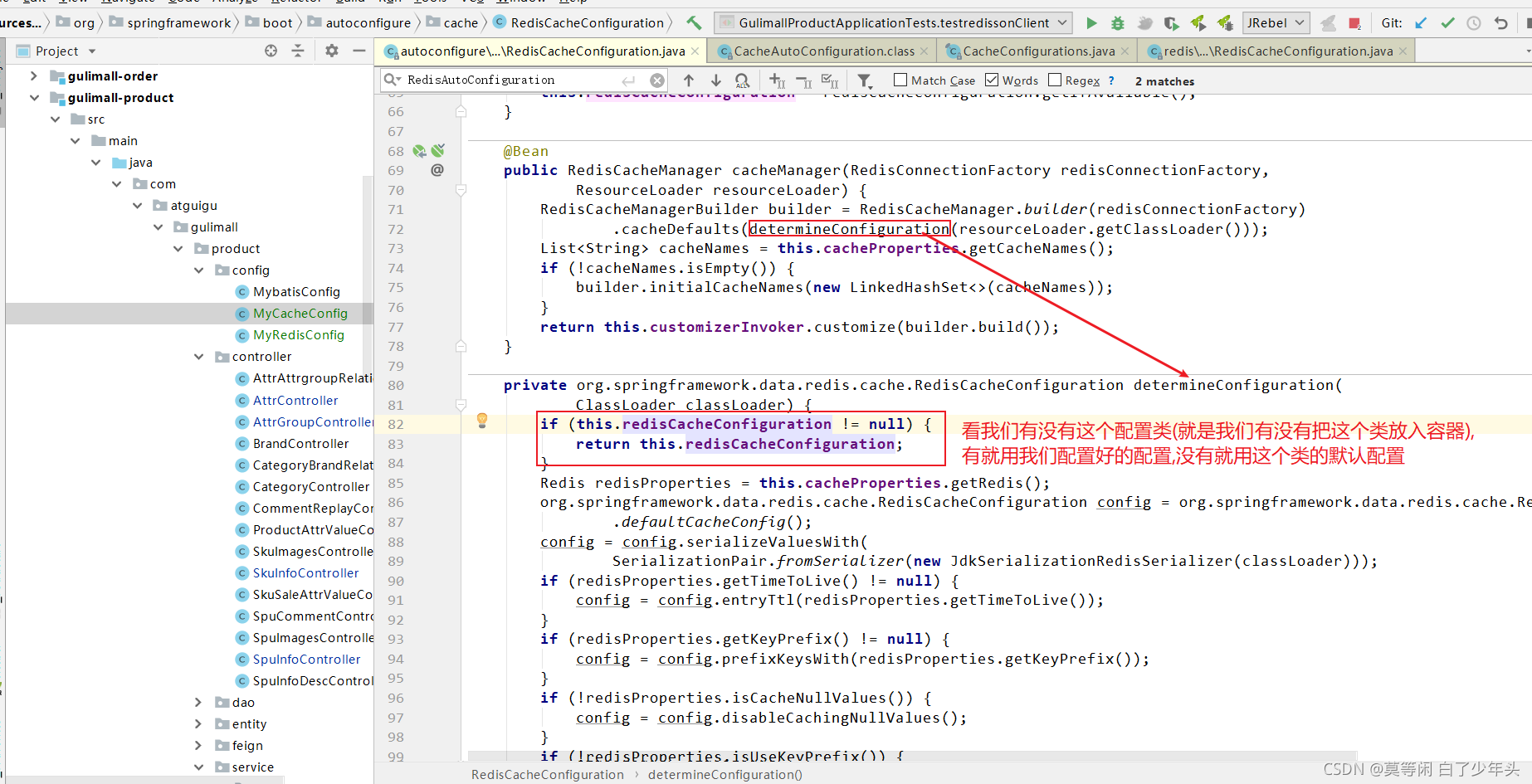Expand the dao folder
1532x784 pixels.
click(198, 702)
